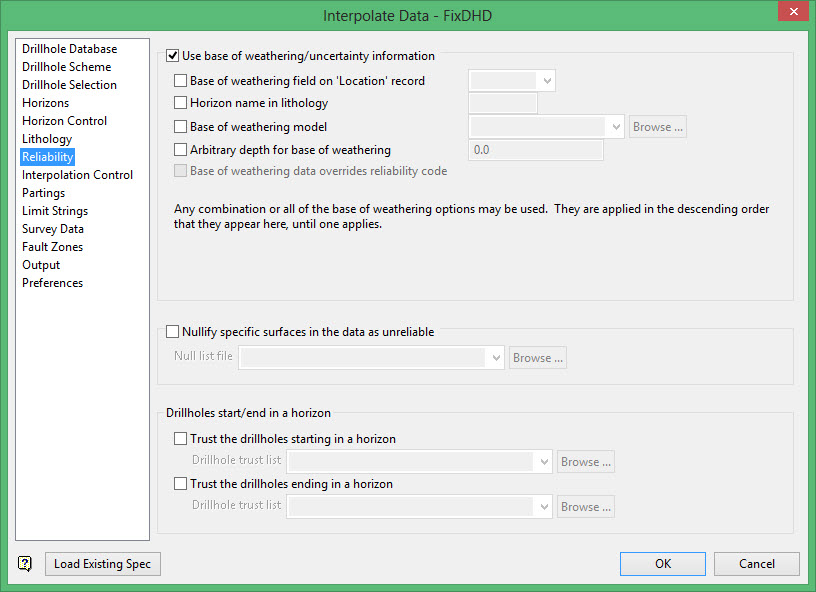Close the Interpolate Data dialog

click(x=792, y=14)
